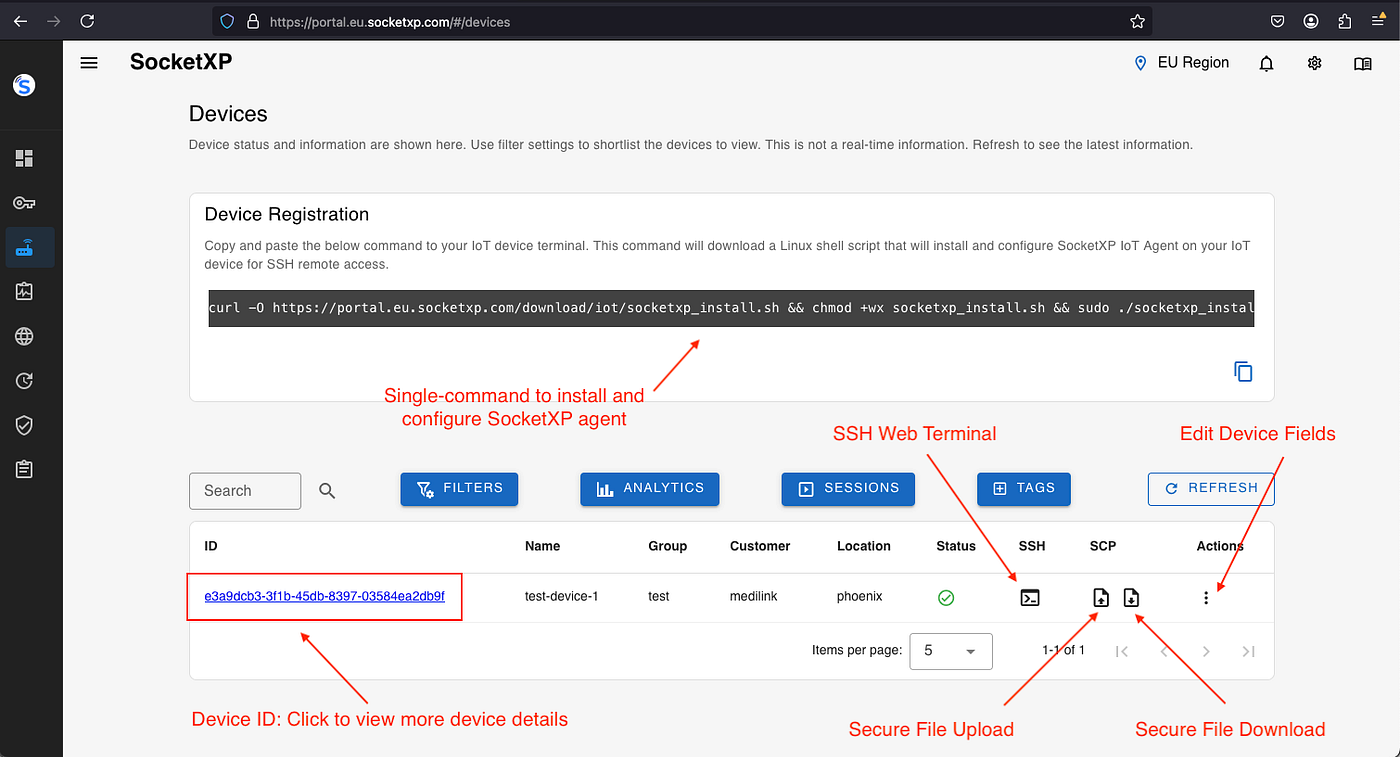1400x757 pixels.
Task: Copy the install command with the copy icon
Action: (1243, 372)
